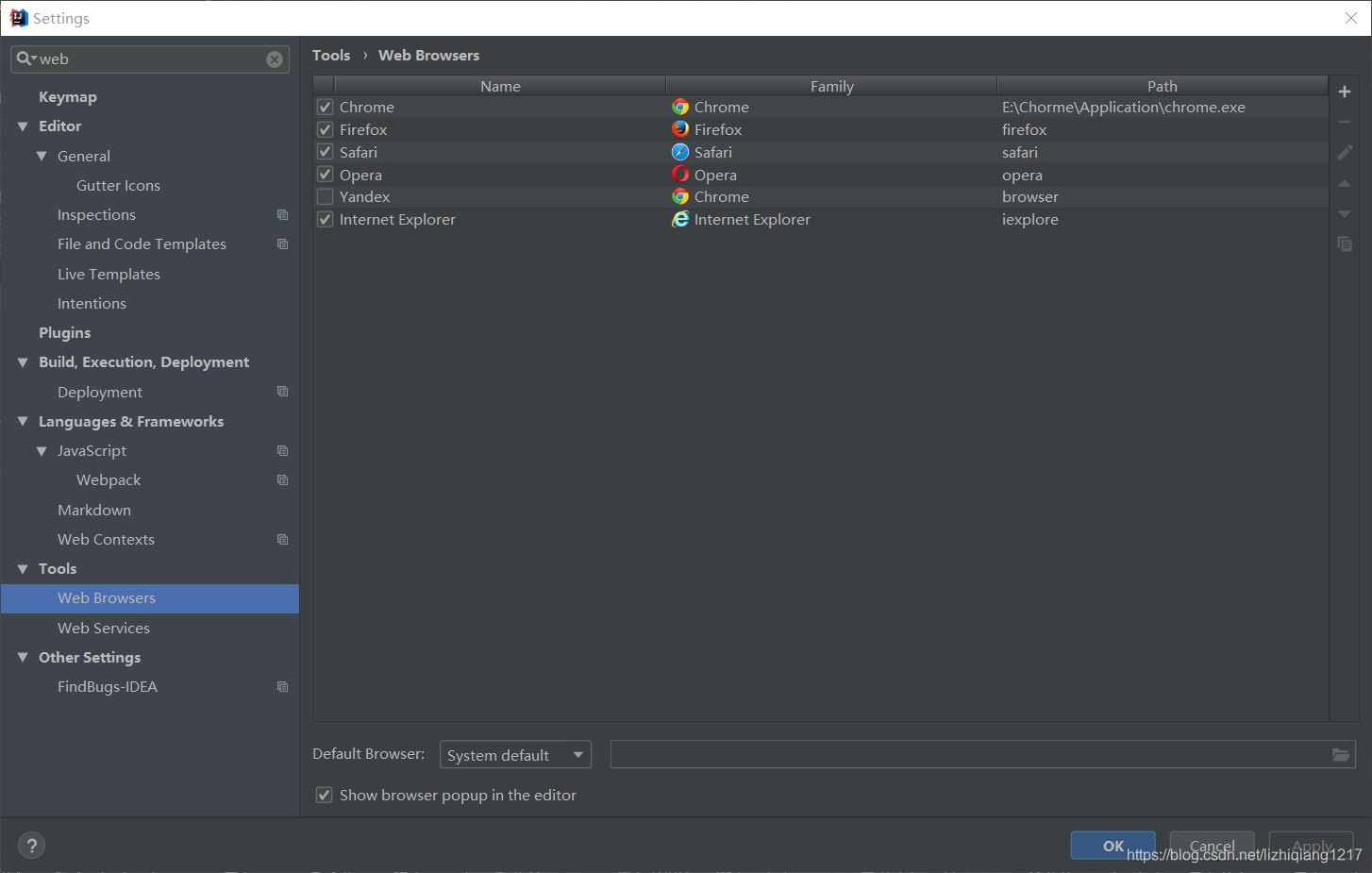1372x873 pixels.
Task: Click the project-level icon beside Webpack
Action: (282, 480)
